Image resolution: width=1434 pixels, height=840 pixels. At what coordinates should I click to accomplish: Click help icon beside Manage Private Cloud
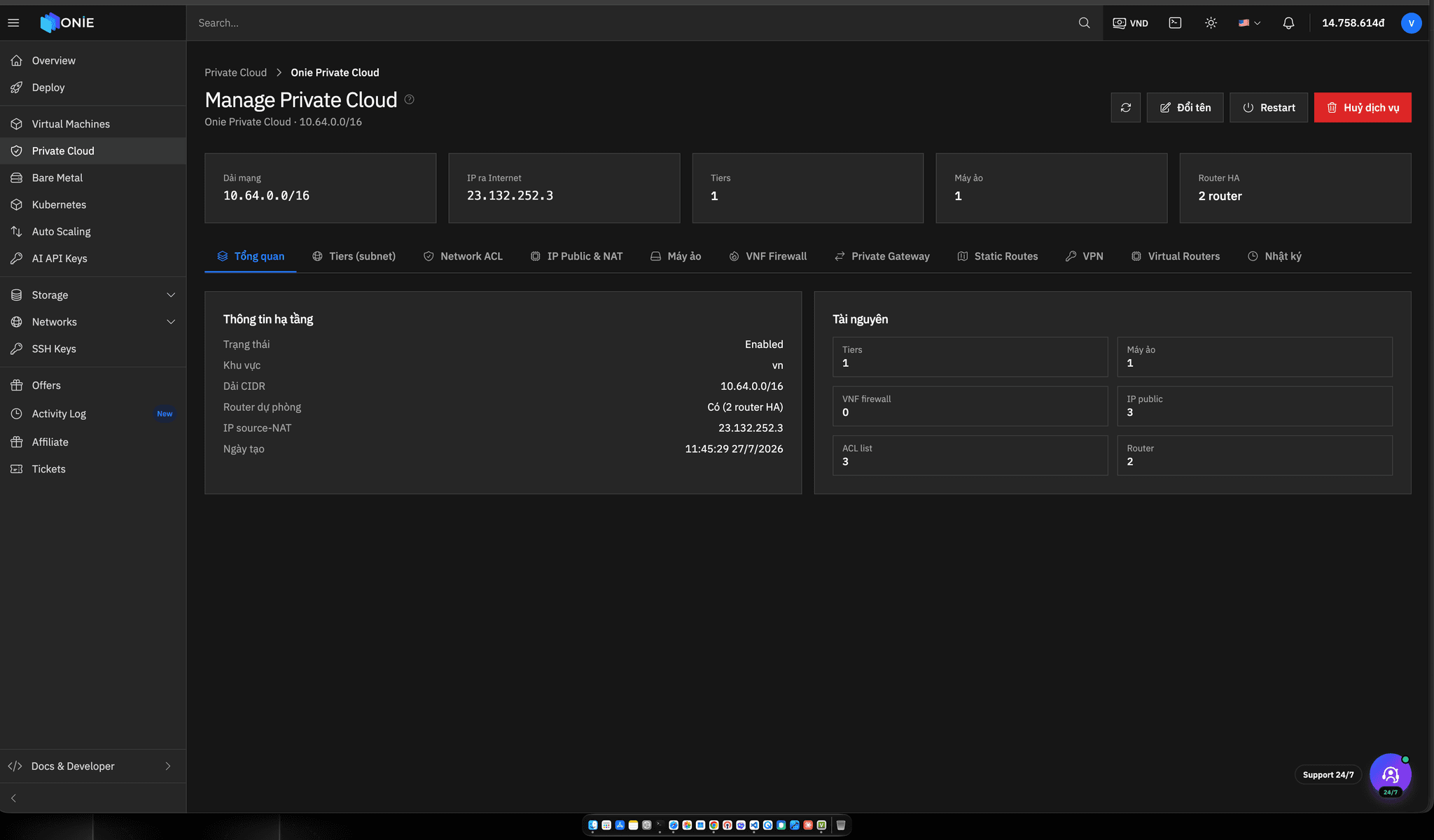point(410,99)
